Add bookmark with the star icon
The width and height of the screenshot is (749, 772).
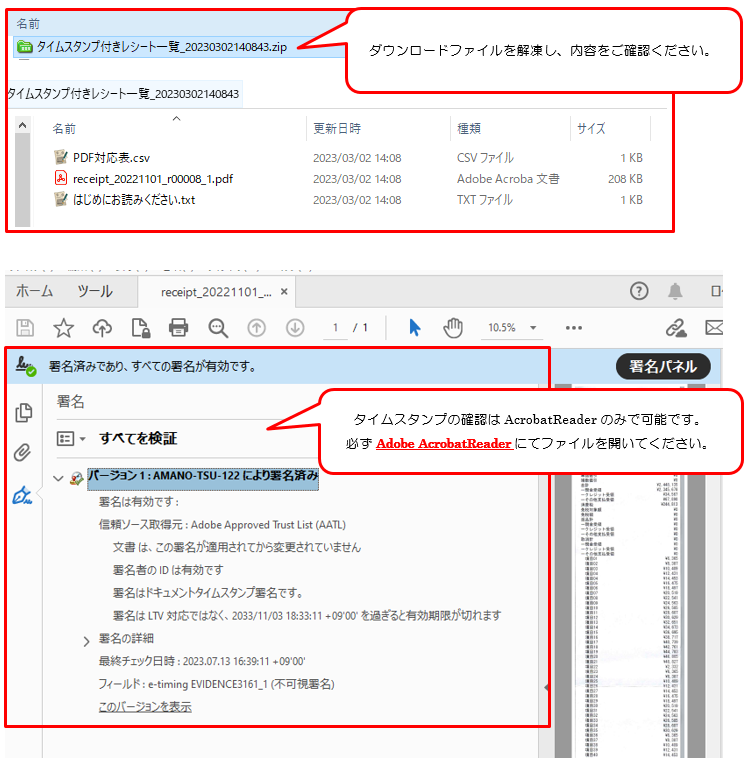tap(64, 328)
